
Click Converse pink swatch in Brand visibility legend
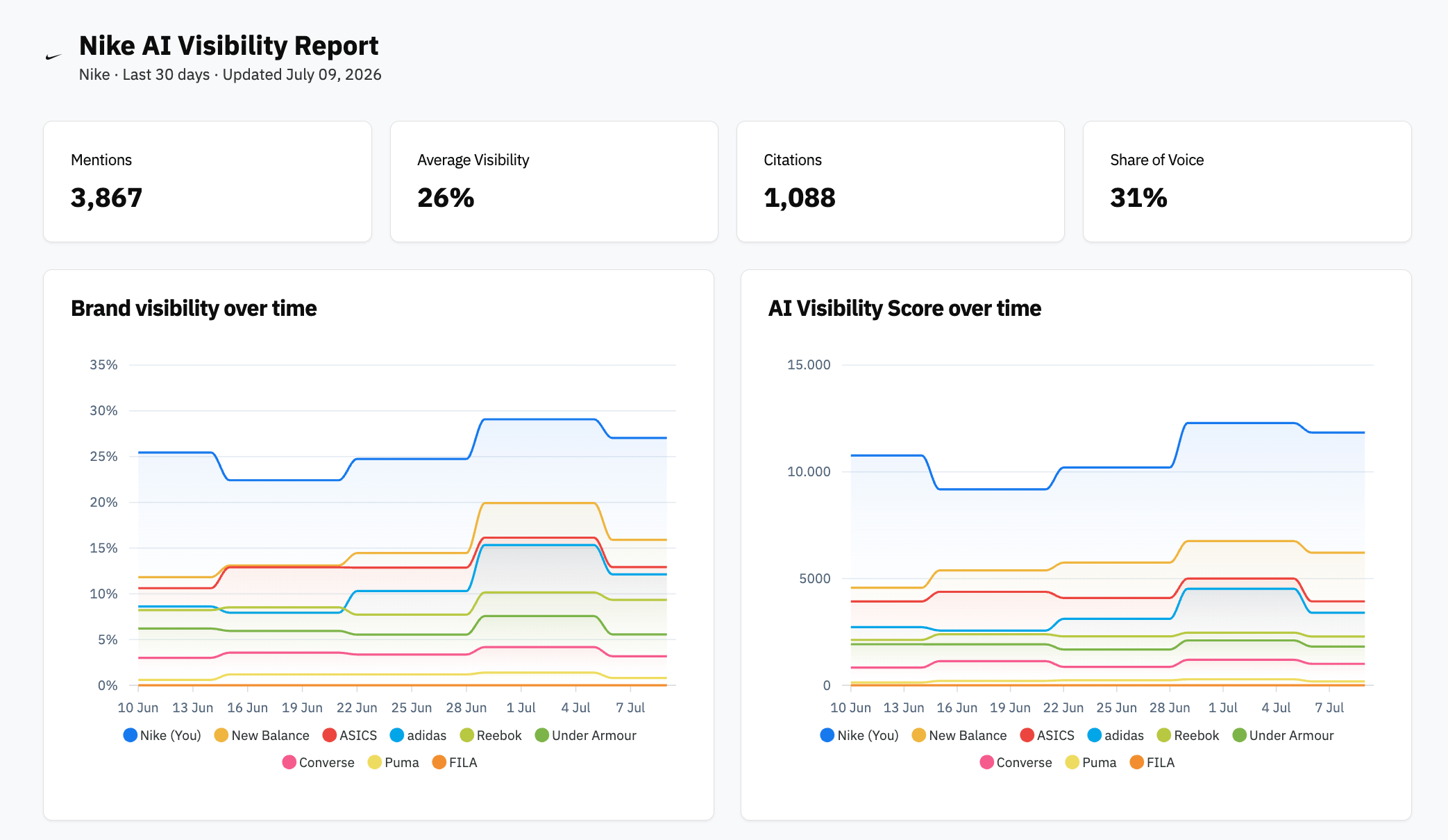click(289, 762)
